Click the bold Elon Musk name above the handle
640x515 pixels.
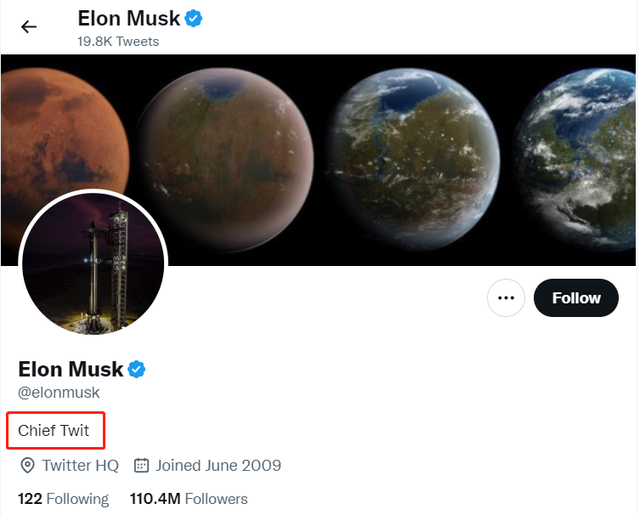coord(71,369)
